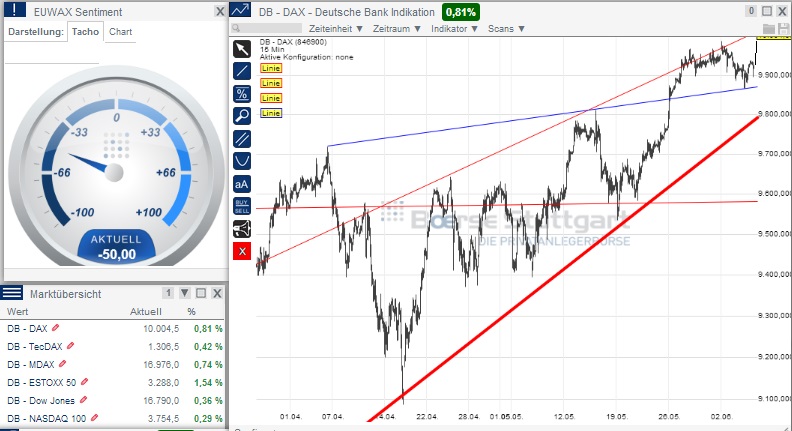Edit the DB - MDAX row pencil icon
Image resolution: width=792 pixels, height=431 pixels.
[x=63, y=364]
